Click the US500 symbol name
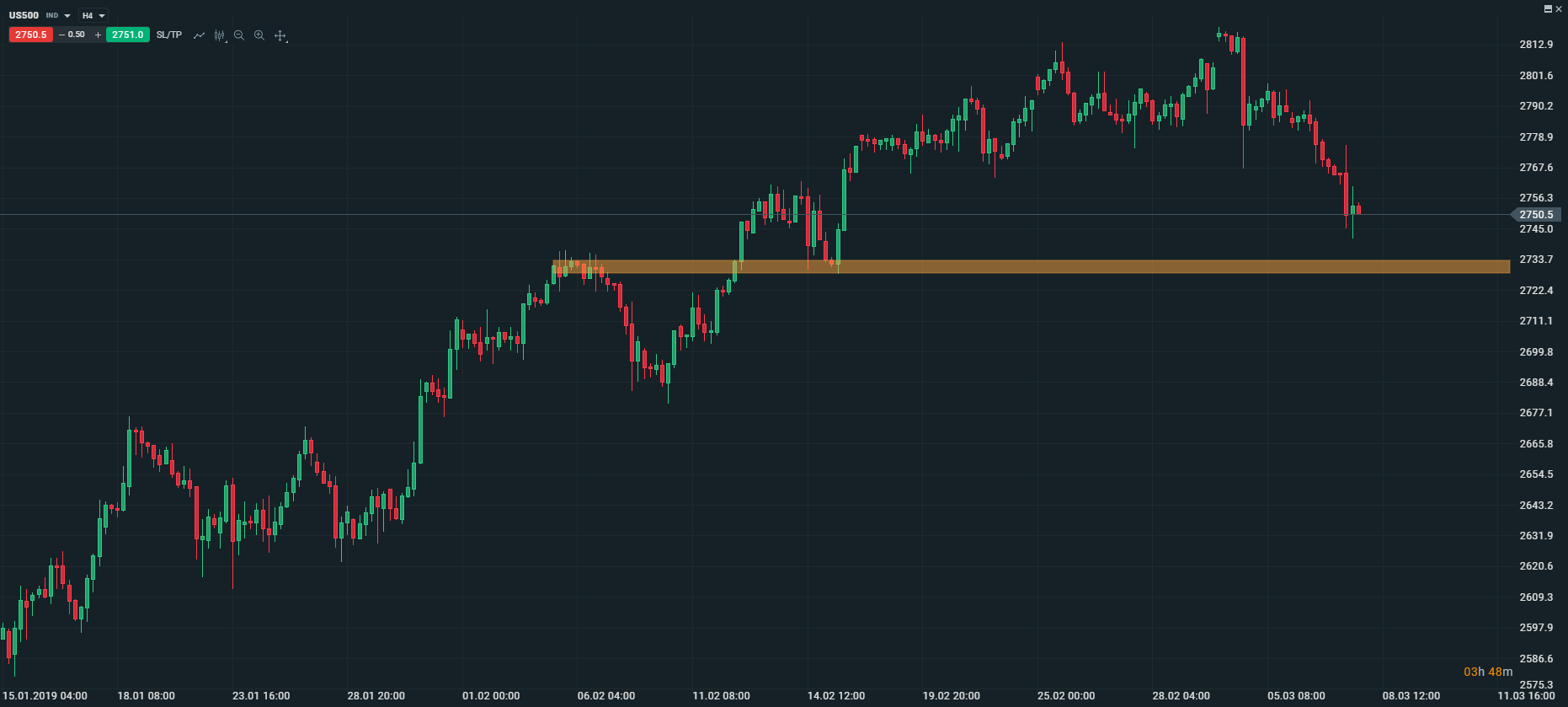The height and width of the screenshot is (707, 1568). pos(24,15)
